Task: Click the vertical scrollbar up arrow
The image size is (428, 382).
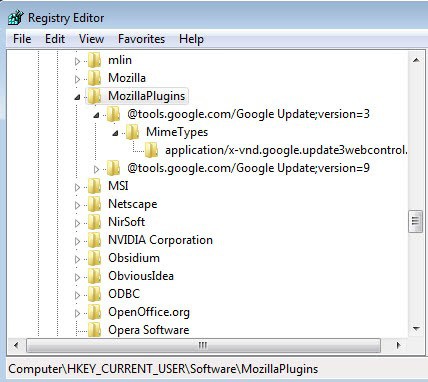Action: pyautogui.click(x=416, y=60)
